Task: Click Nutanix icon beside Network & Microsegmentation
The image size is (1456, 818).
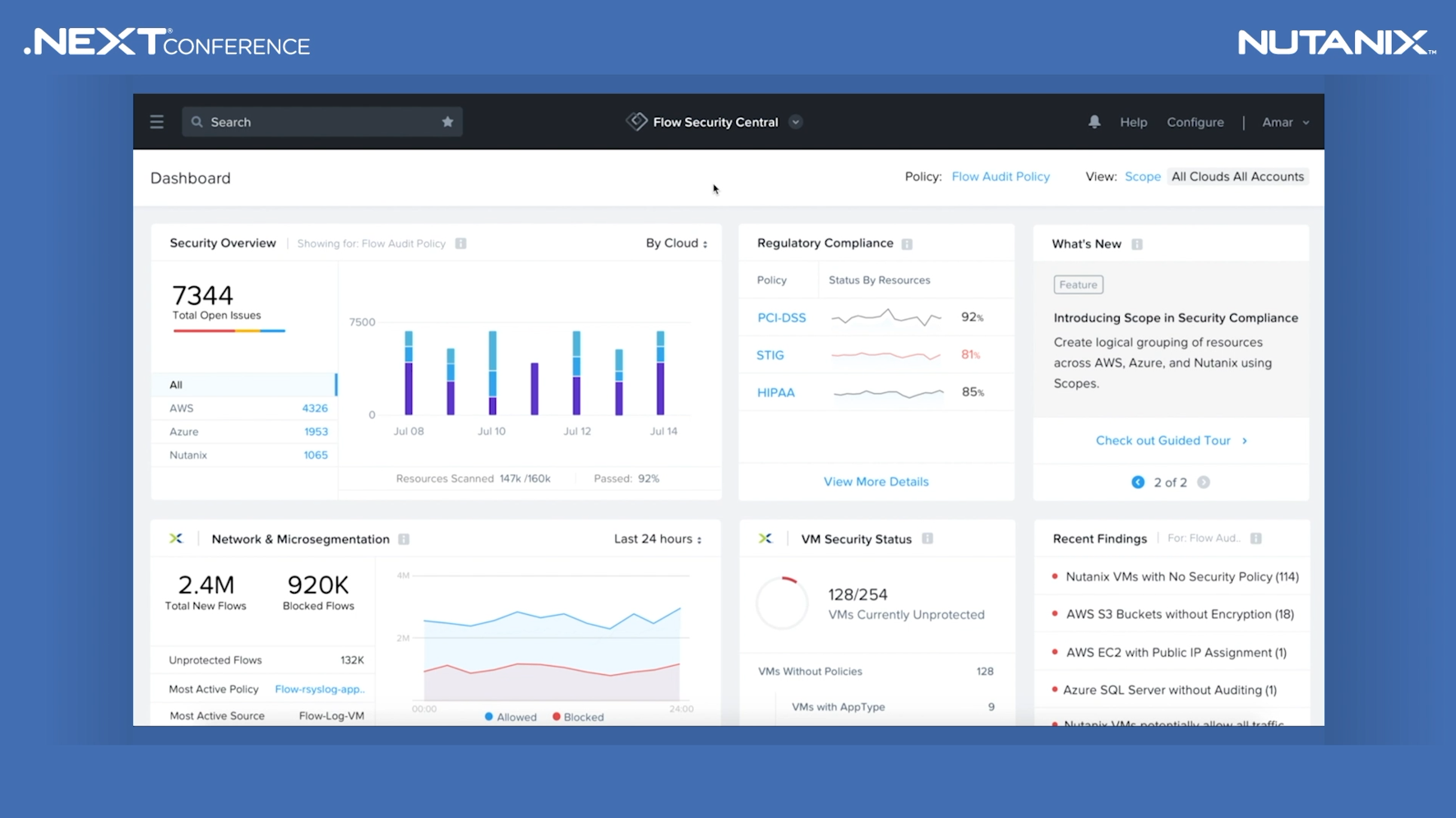Action: (x=176, y=538)
